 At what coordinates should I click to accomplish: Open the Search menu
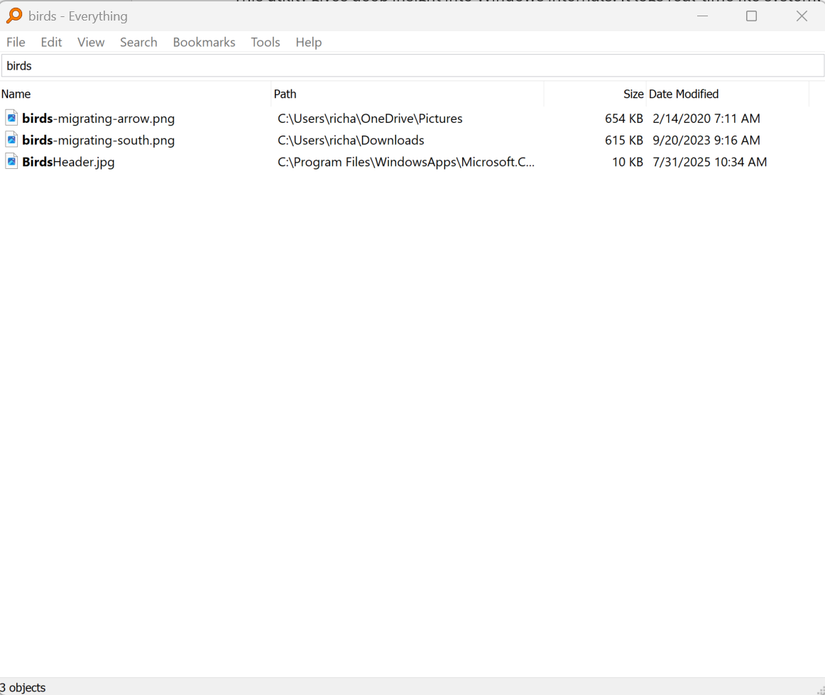point(138,42)
